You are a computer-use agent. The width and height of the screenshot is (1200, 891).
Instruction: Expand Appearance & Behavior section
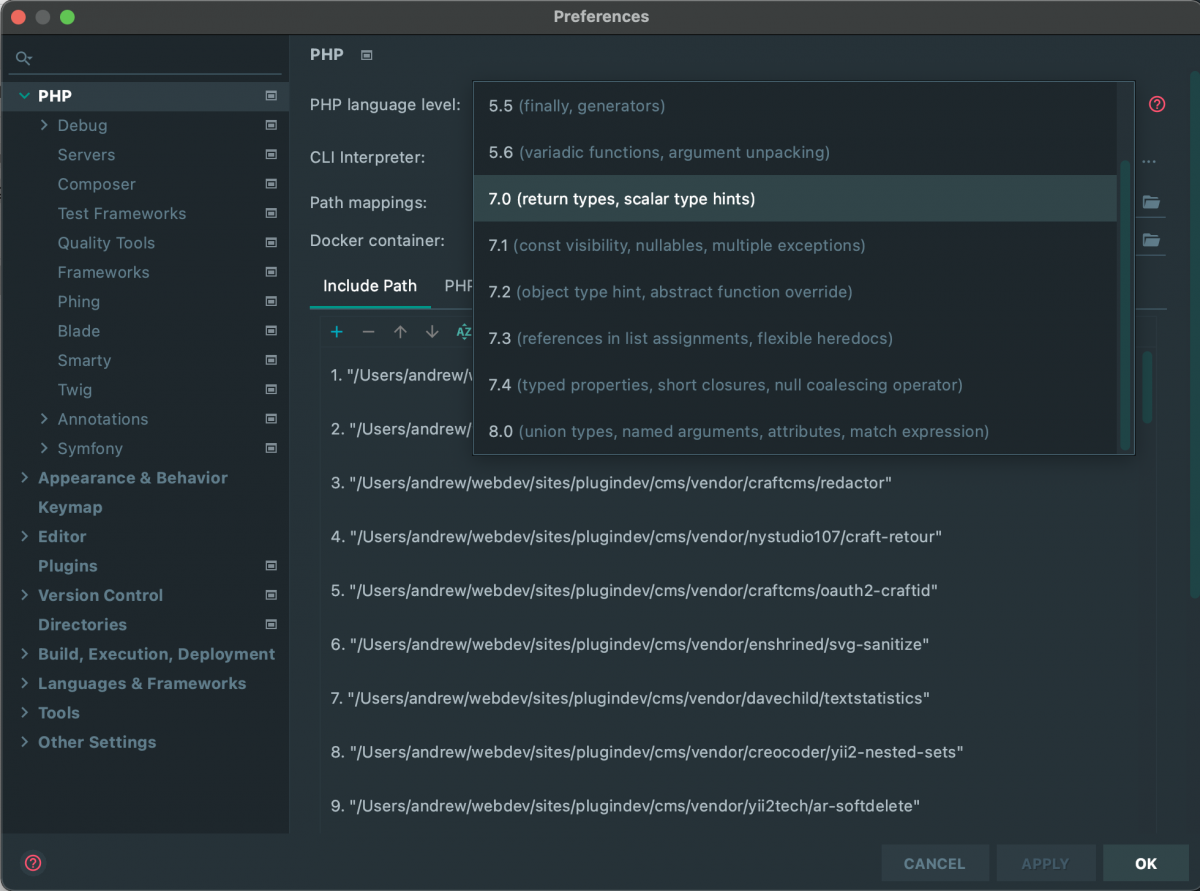(x=24, y=478)
